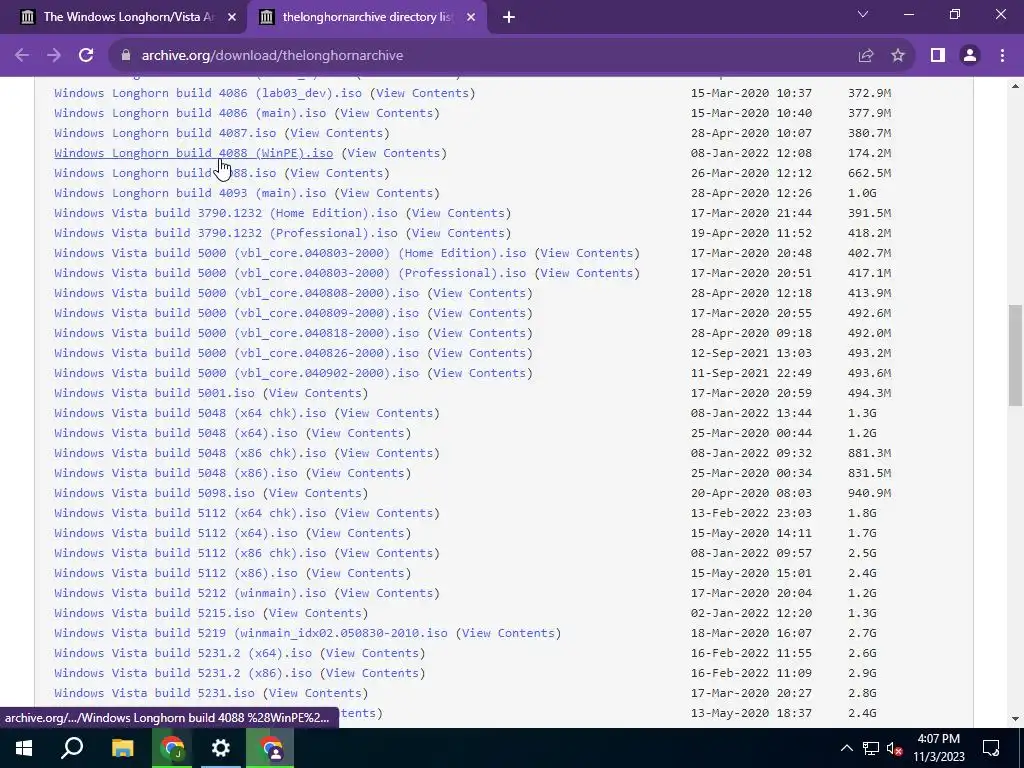View Contents of Vista build 5001.iso
Image resolution: width=1024 pixels, height=768 pixels.
315,393
